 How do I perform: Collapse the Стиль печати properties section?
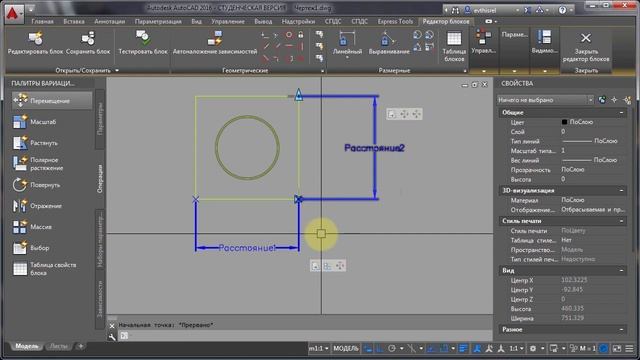point(621,221)
